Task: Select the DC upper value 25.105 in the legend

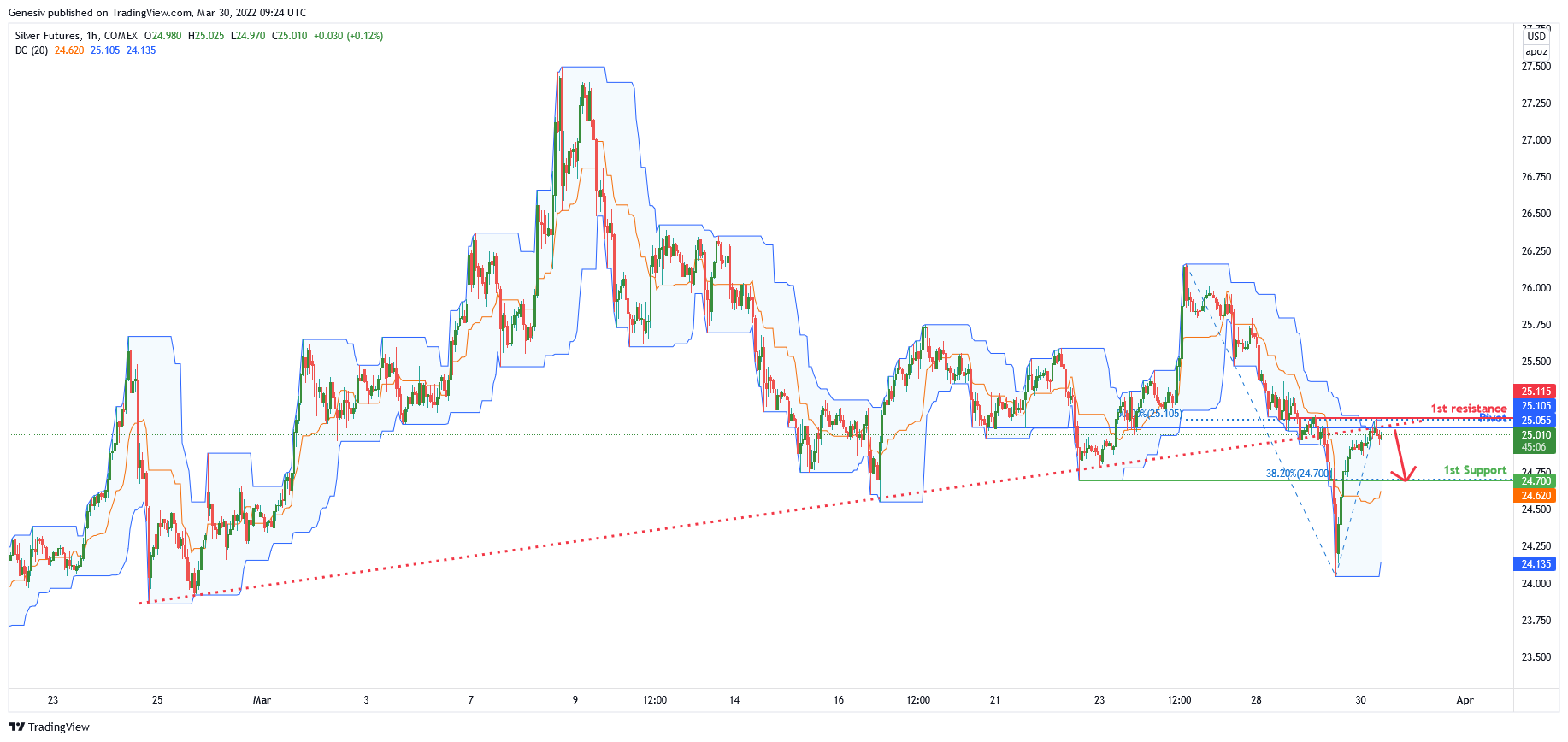Action: pyautogui.click(x=105, y=50)
